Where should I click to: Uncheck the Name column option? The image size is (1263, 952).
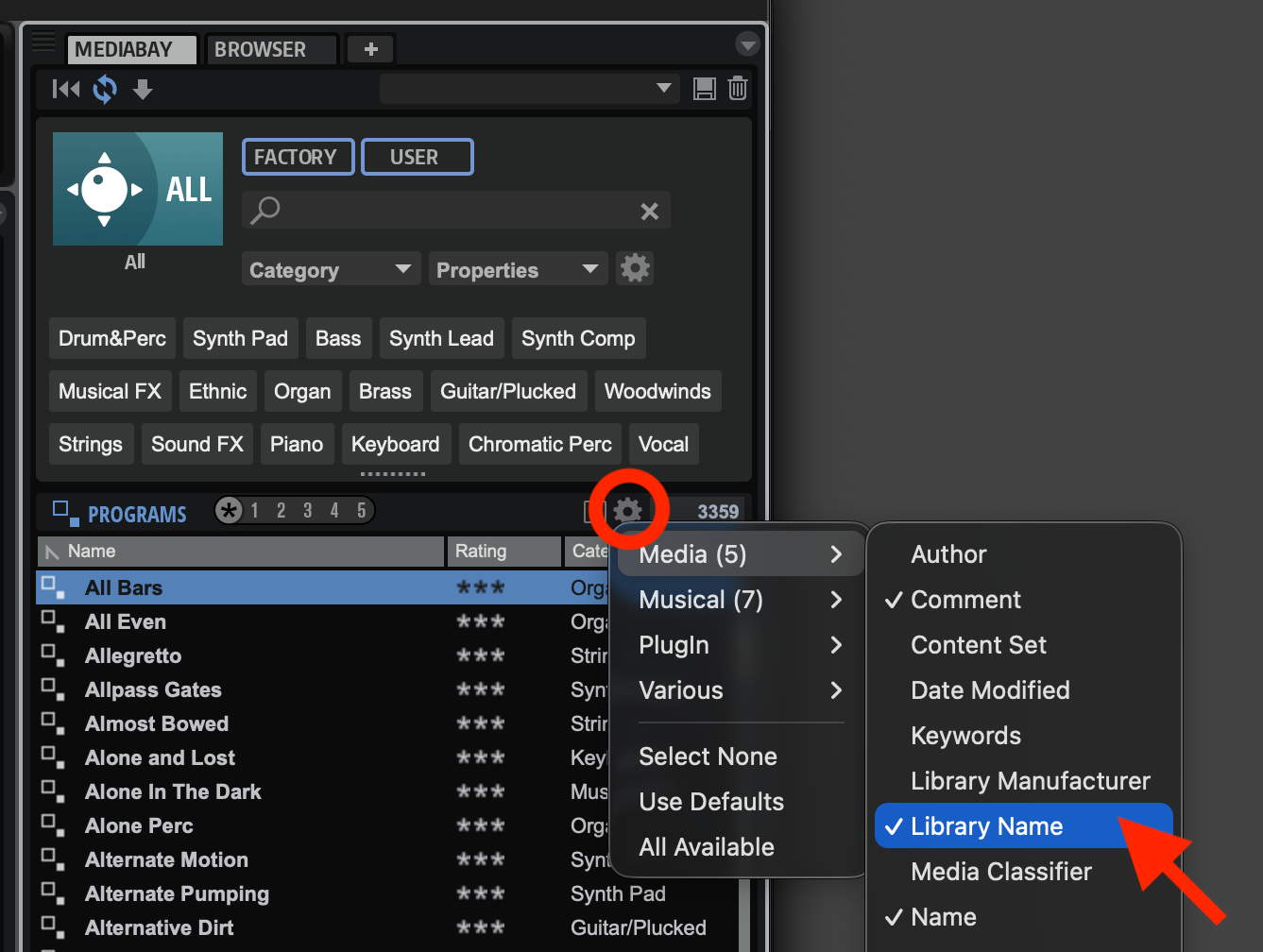coord(1024,917)
